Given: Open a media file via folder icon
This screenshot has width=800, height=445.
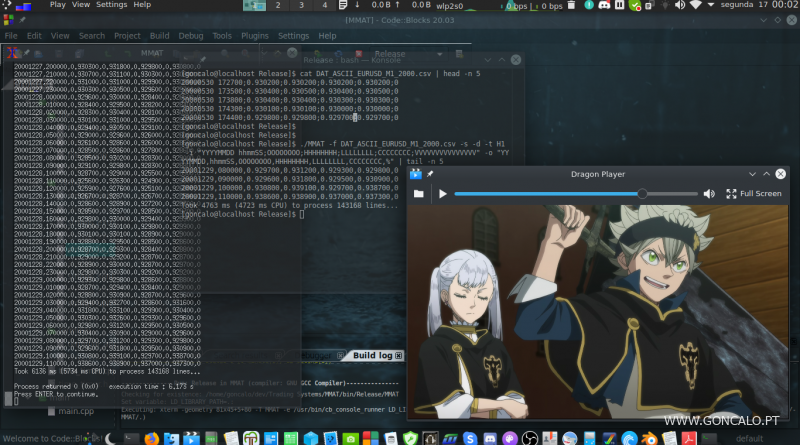Looking at the screenshot, I should point(418,194).
